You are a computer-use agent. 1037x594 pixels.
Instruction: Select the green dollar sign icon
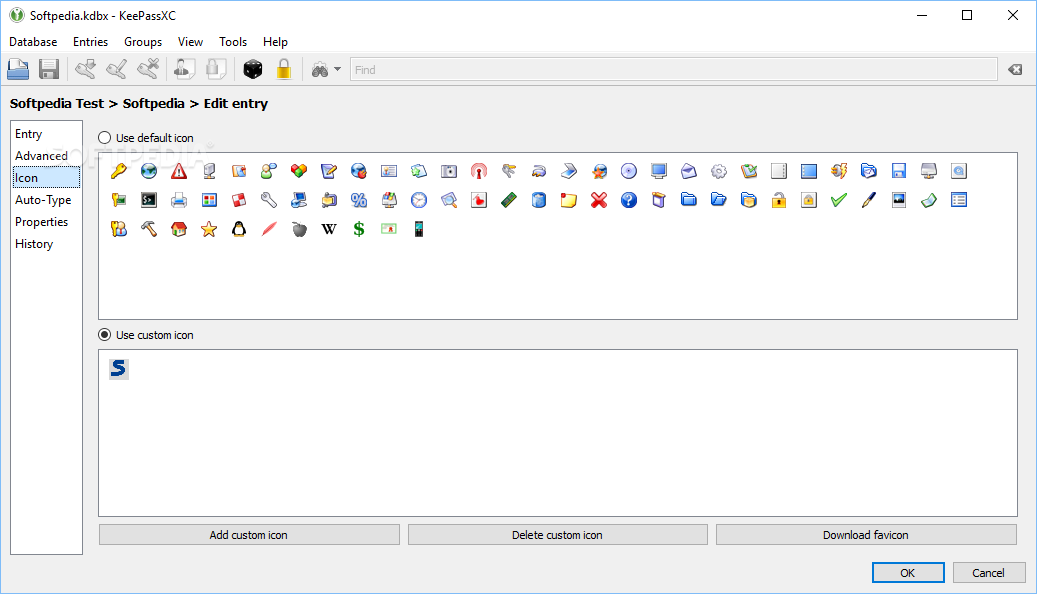coord(358,229)
